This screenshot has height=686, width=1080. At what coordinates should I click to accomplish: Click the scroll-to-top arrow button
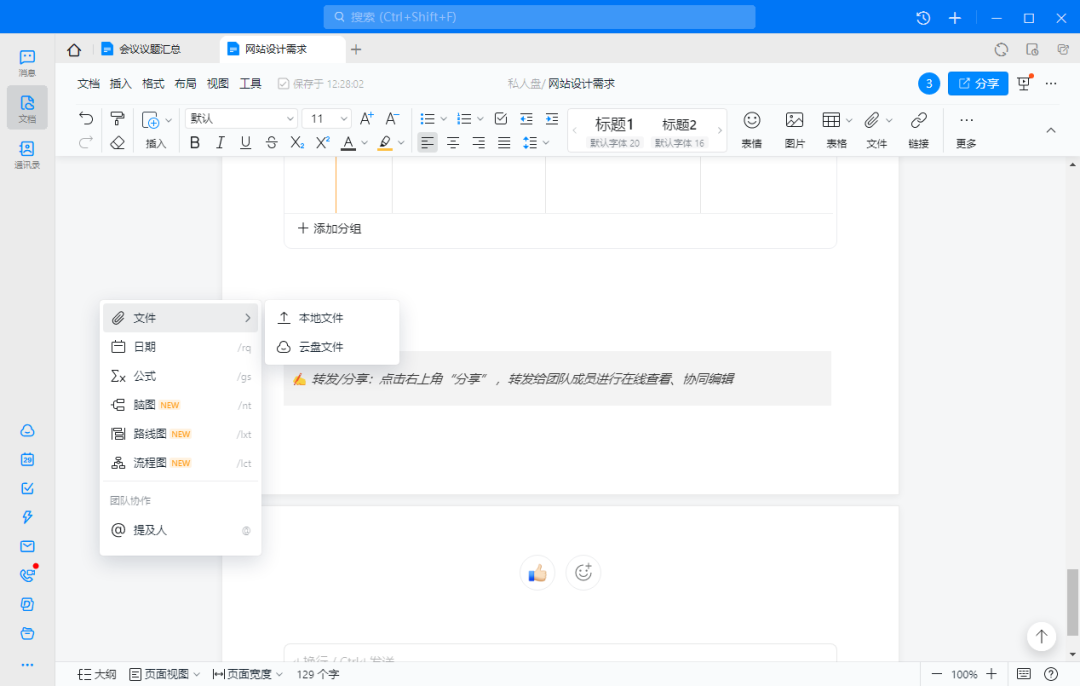tap(1041, 636)
